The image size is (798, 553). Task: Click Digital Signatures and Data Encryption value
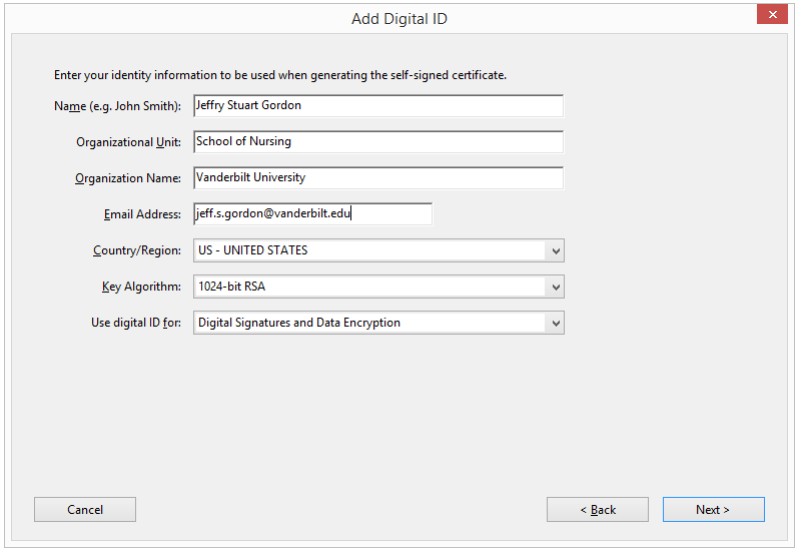[299, 323]
